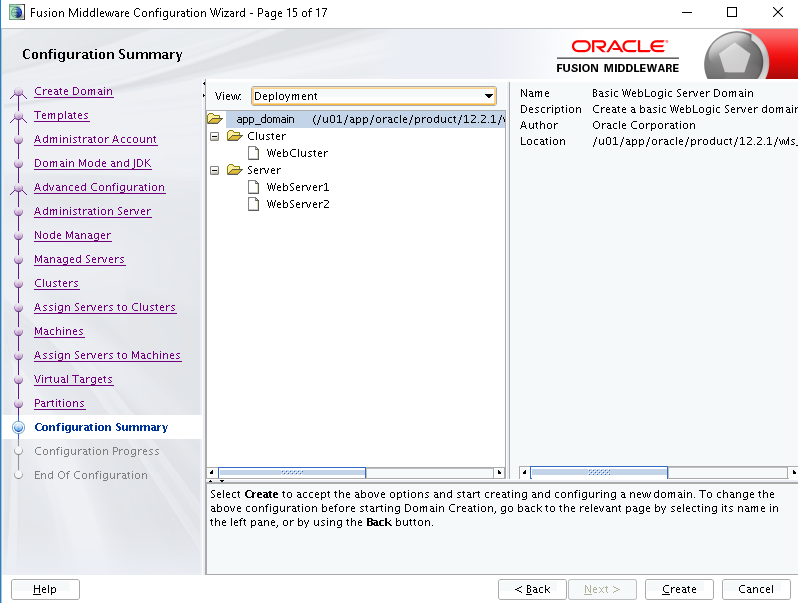The height and width of the screenshot is (603, 798).
Task: Click tree pane scroll right arrow
Action: click(x=499, y=472)
